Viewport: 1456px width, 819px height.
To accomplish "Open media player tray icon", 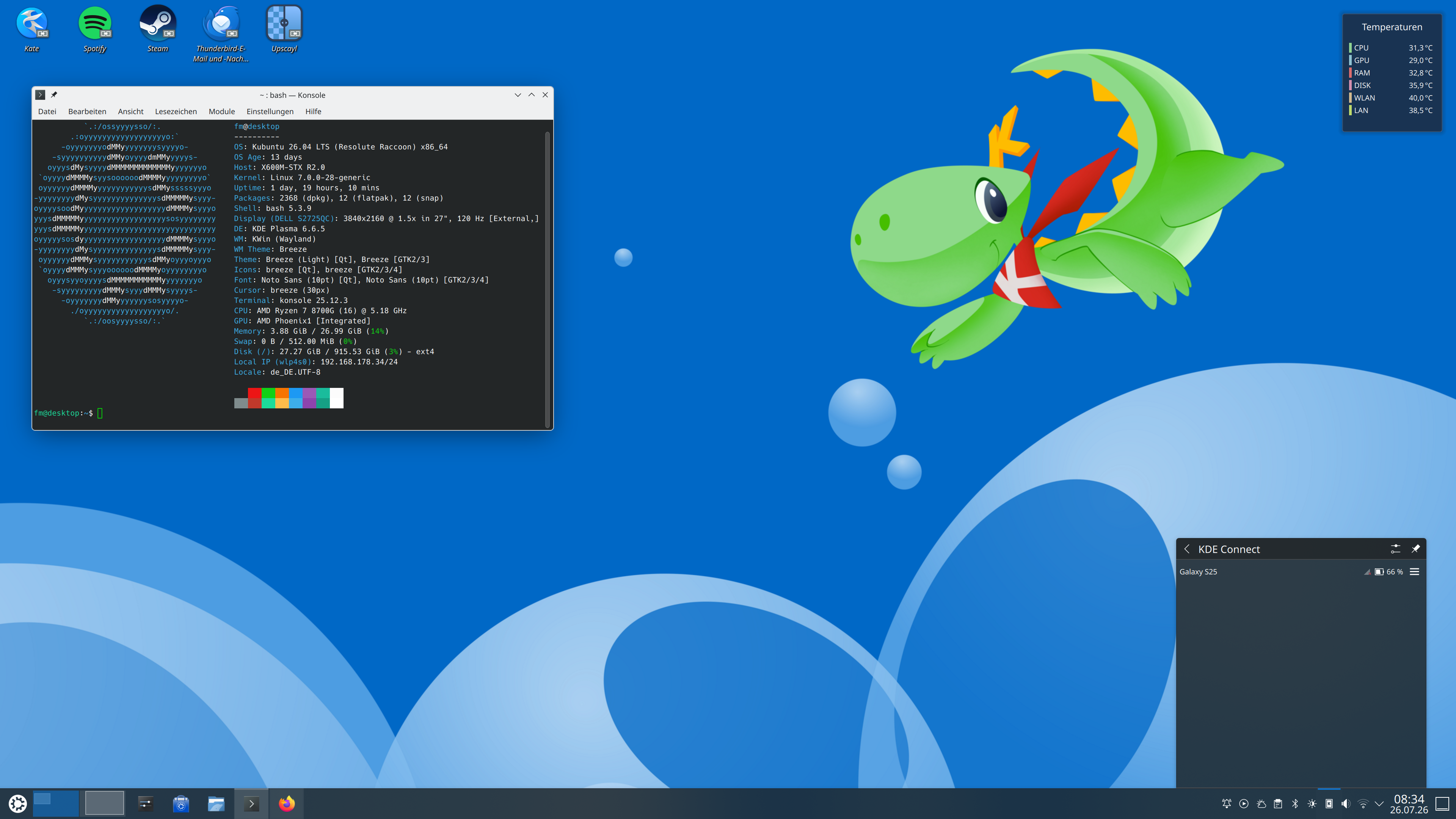I will click(x=1244, y=803).
